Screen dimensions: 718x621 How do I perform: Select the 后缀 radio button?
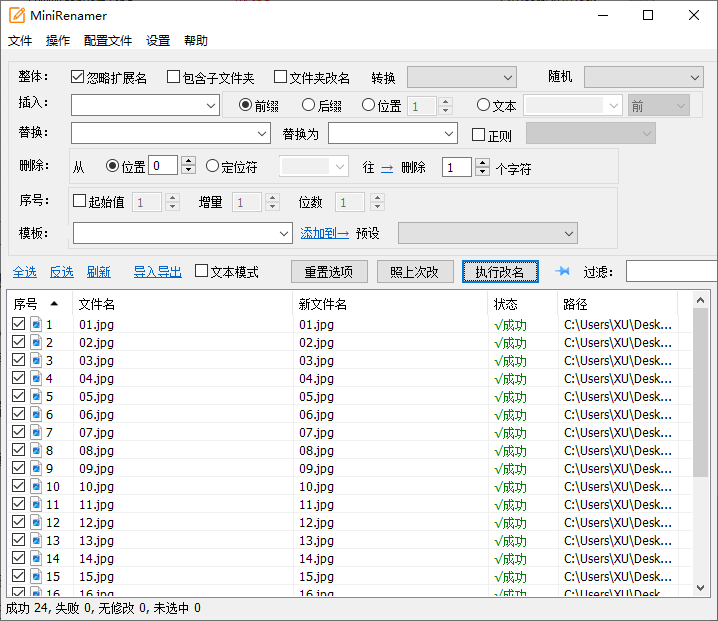(x=308, y=105)
